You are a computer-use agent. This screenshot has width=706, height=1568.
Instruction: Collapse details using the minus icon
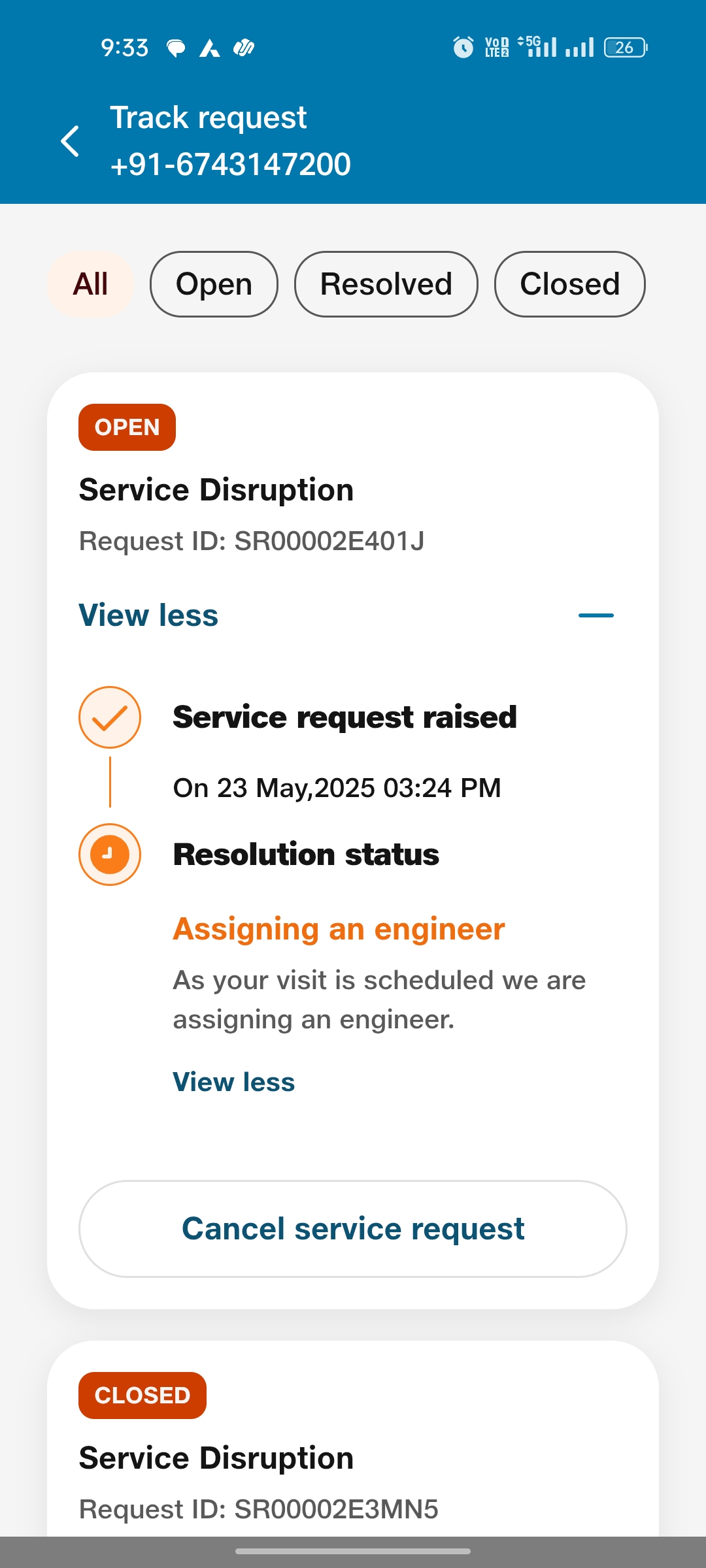(596, 615)
